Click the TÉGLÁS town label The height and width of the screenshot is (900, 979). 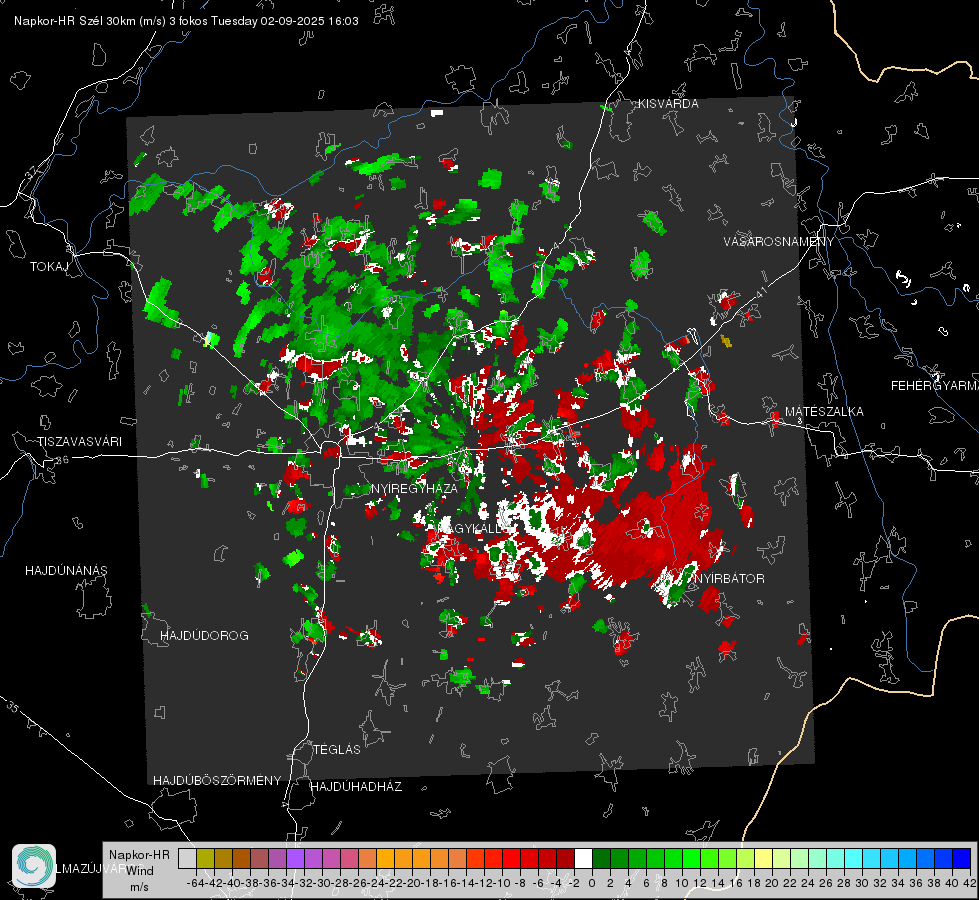coord(337,749)
